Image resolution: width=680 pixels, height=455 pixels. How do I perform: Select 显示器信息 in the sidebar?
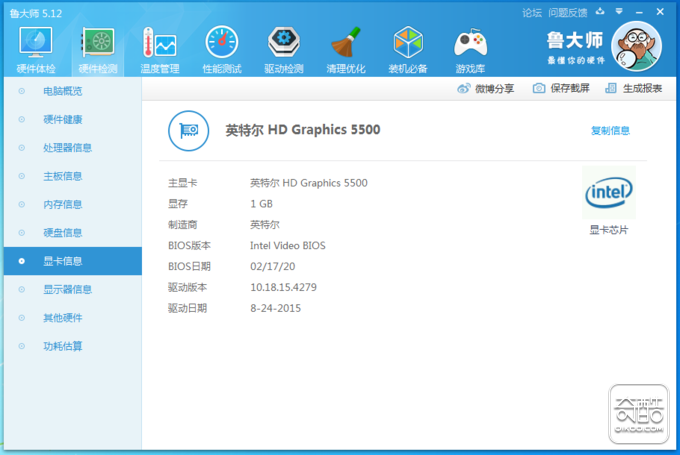tap(73, 289)
